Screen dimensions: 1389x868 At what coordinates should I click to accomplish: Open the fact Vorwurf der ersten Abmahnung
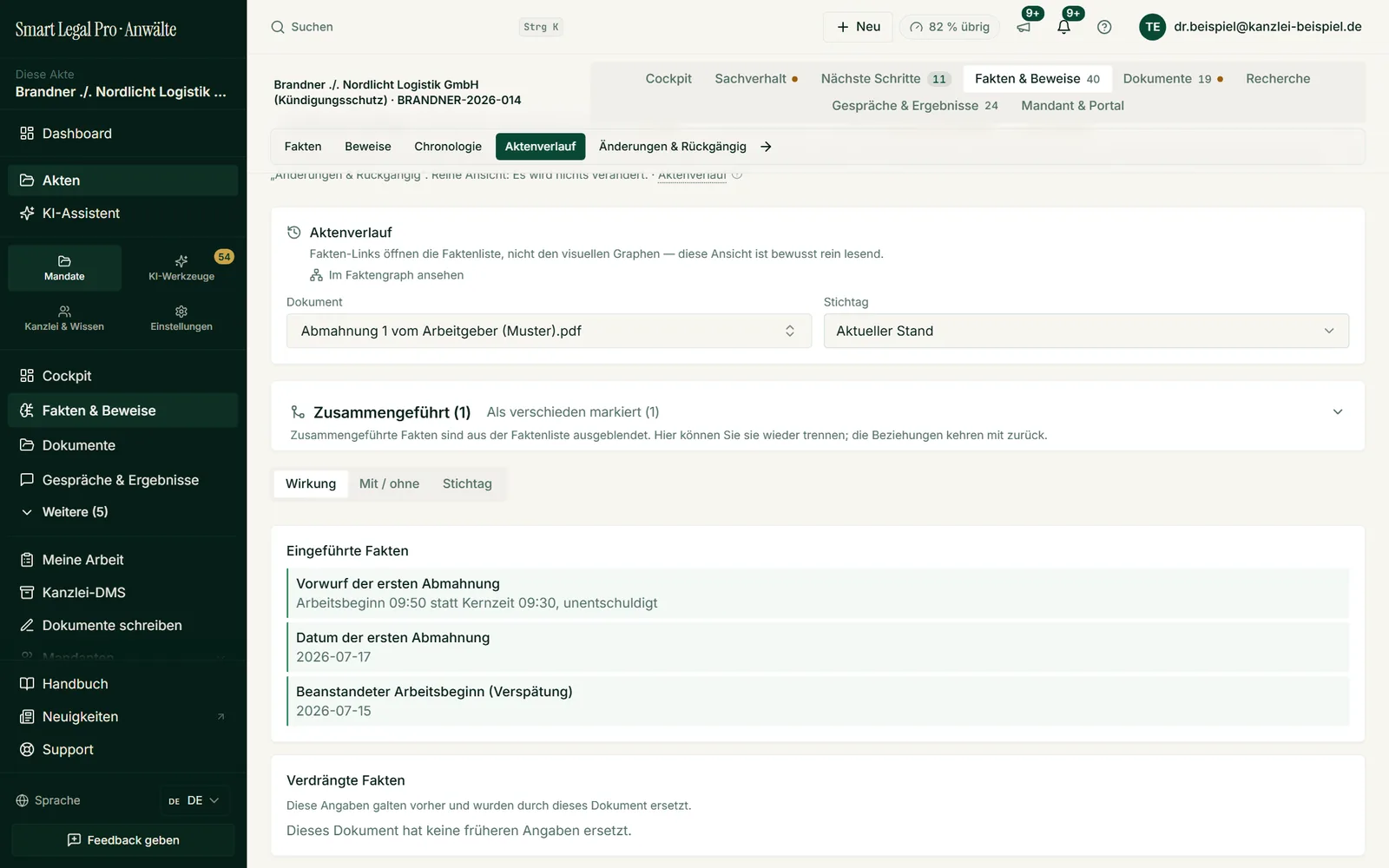pos(818,593)
